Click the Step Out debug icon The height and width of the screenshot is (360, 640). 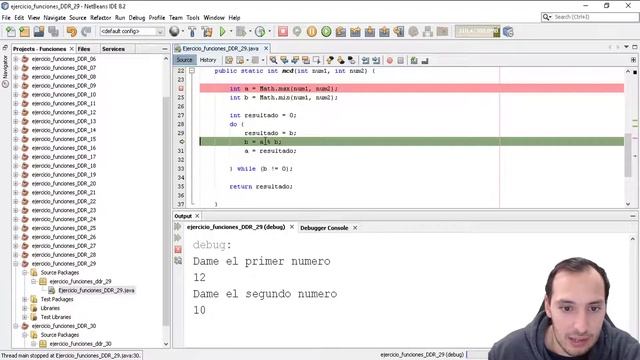click(x=384, y=31)
